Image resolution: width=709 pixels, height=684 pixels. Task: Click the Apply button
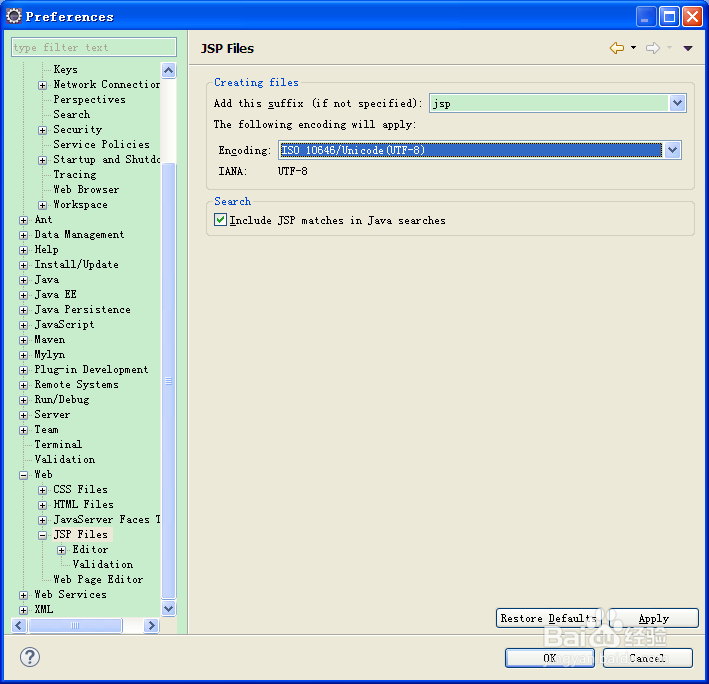(653, 618)
